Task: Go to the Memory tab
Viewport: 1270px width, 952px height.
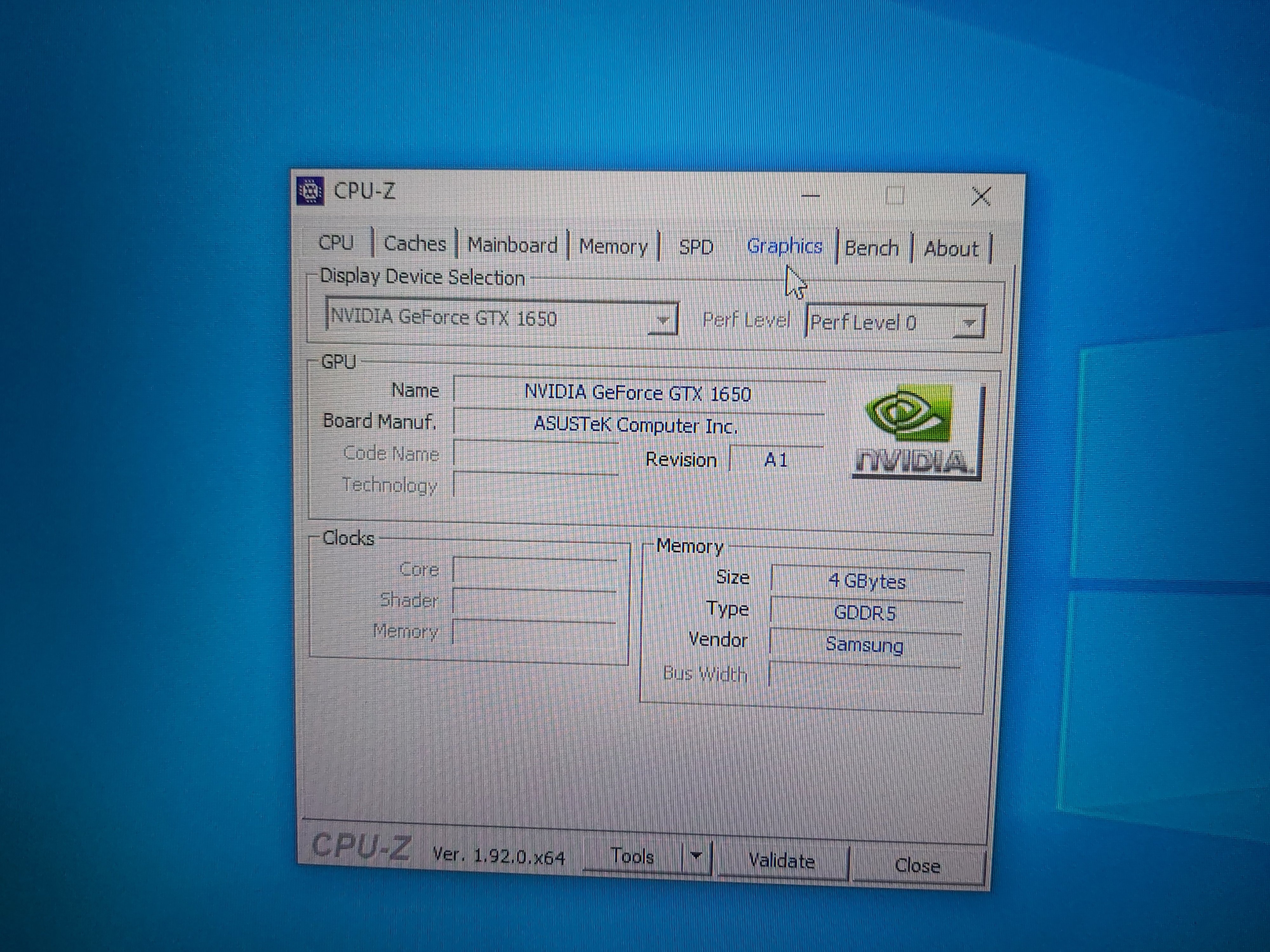Action: pyautogui.click(x=613, y=247)
